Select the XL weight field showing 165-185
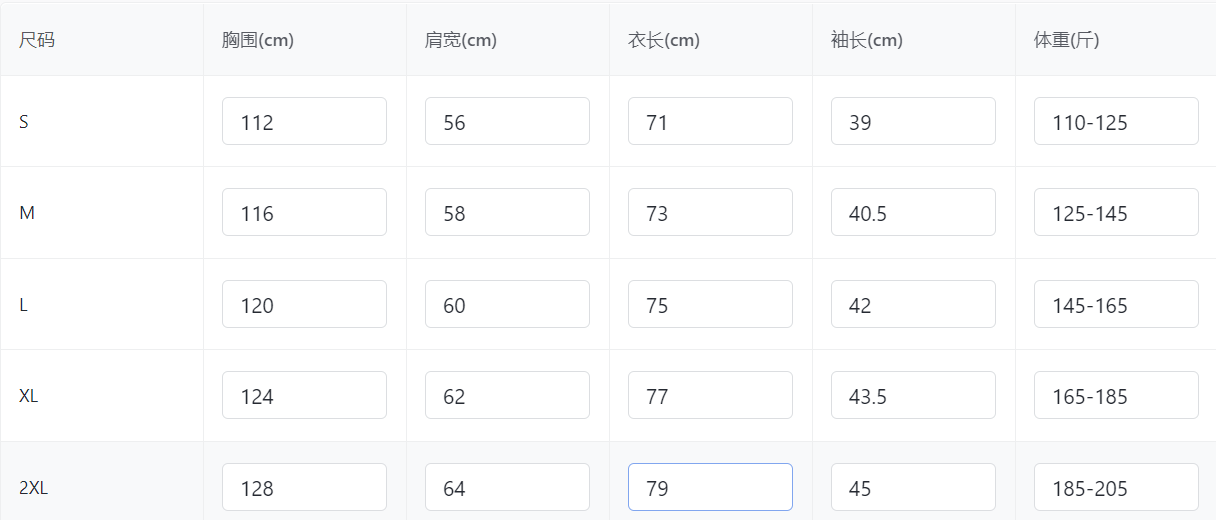This screenshot has width=1216, height=520. (1116, 395)
